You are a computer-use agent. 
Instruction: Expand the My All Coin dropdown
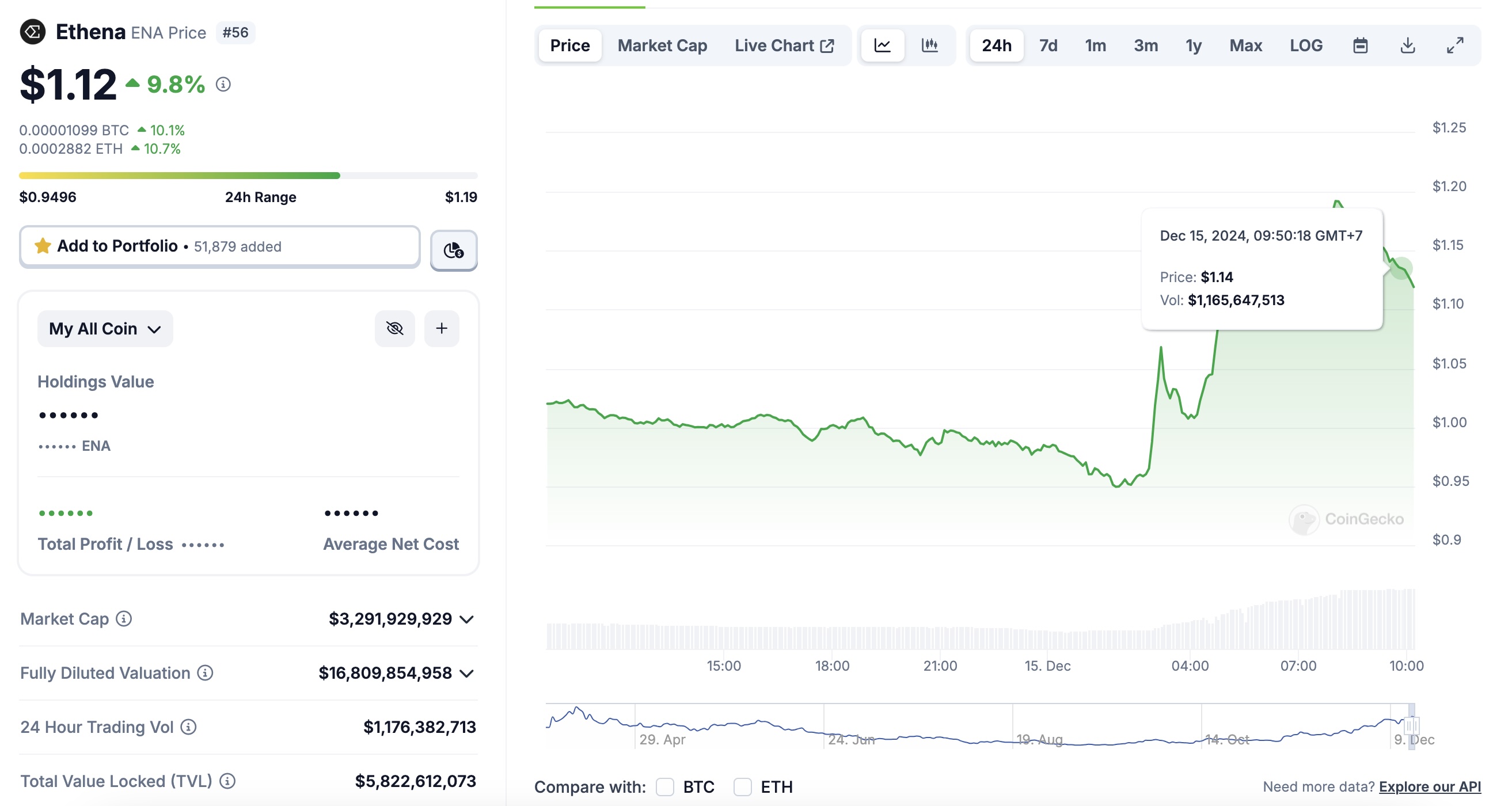[x=105, y=329]
